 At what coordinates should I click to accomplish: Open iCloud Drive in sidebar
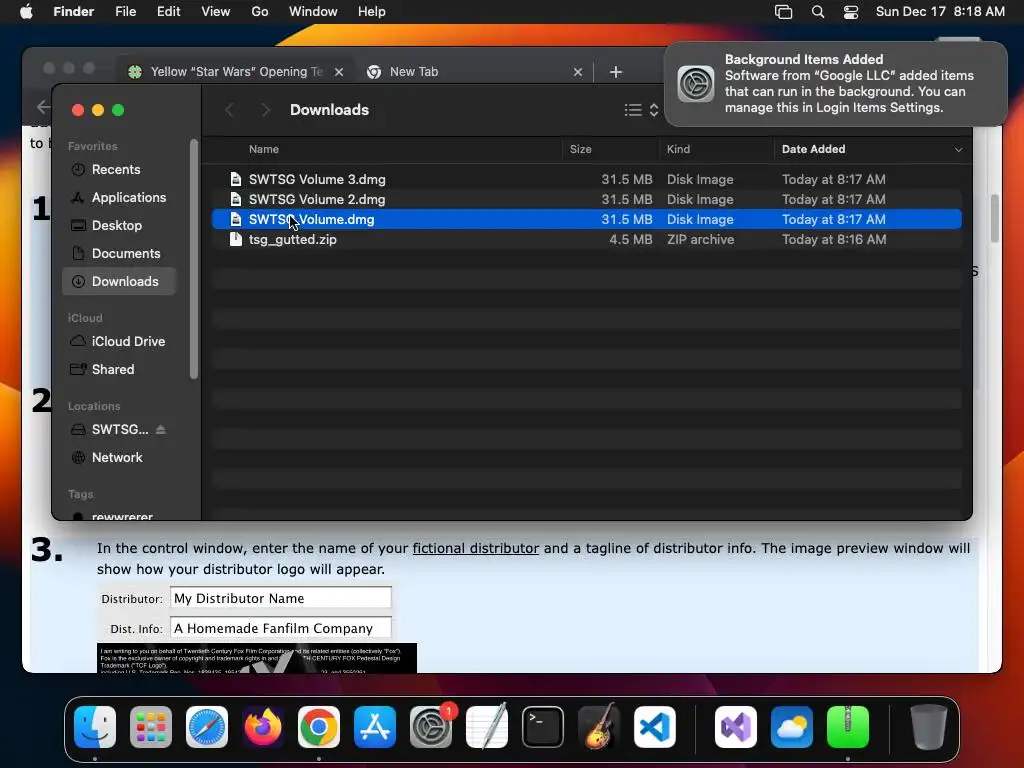(x=119, y=342)
